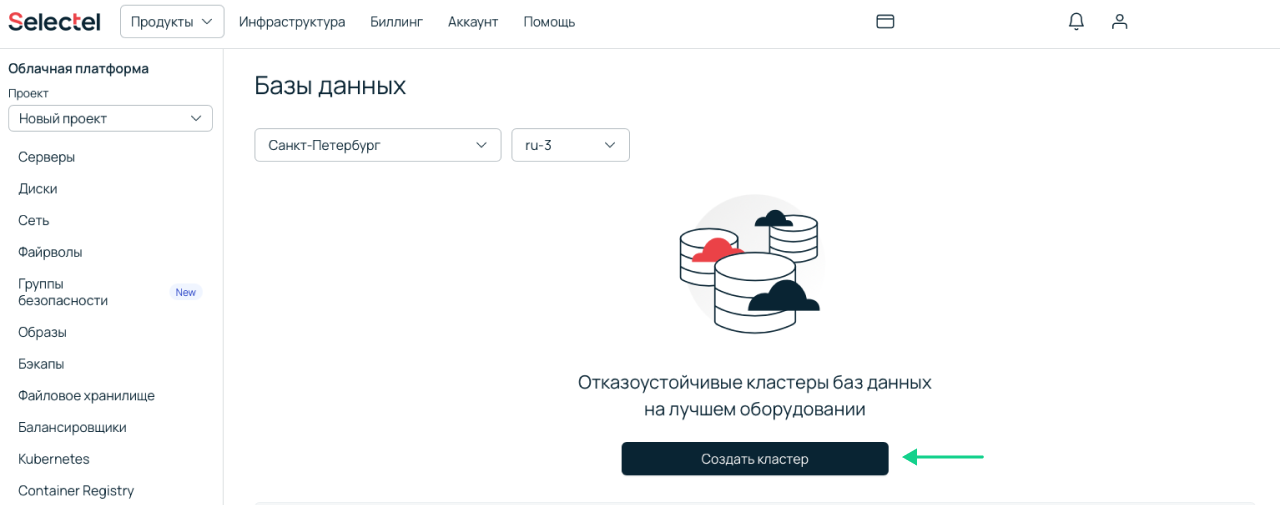Open notifications bell icon
1280x505 pixels.
click(x=1076, y=21)
